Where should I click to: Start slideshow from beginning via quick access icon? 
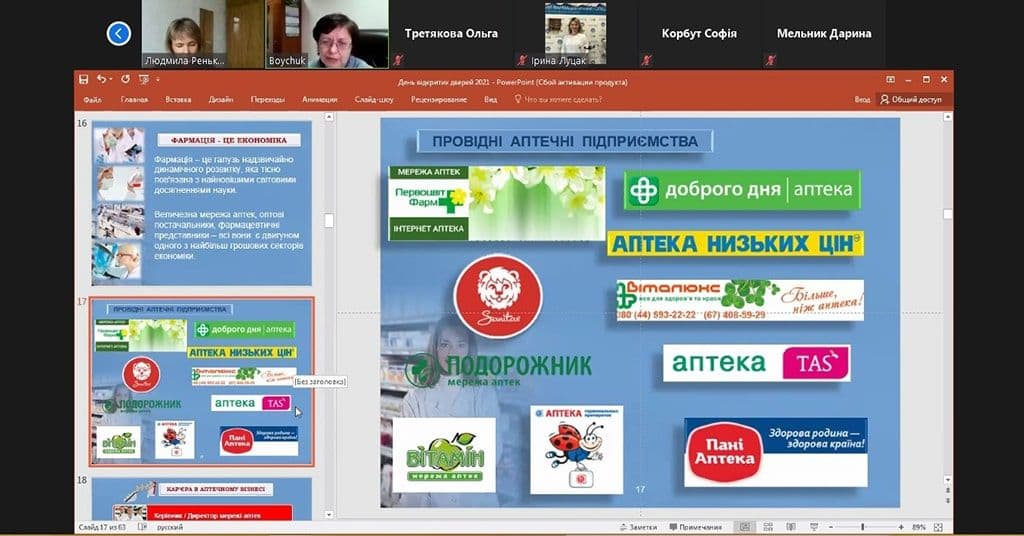(144, 80)
